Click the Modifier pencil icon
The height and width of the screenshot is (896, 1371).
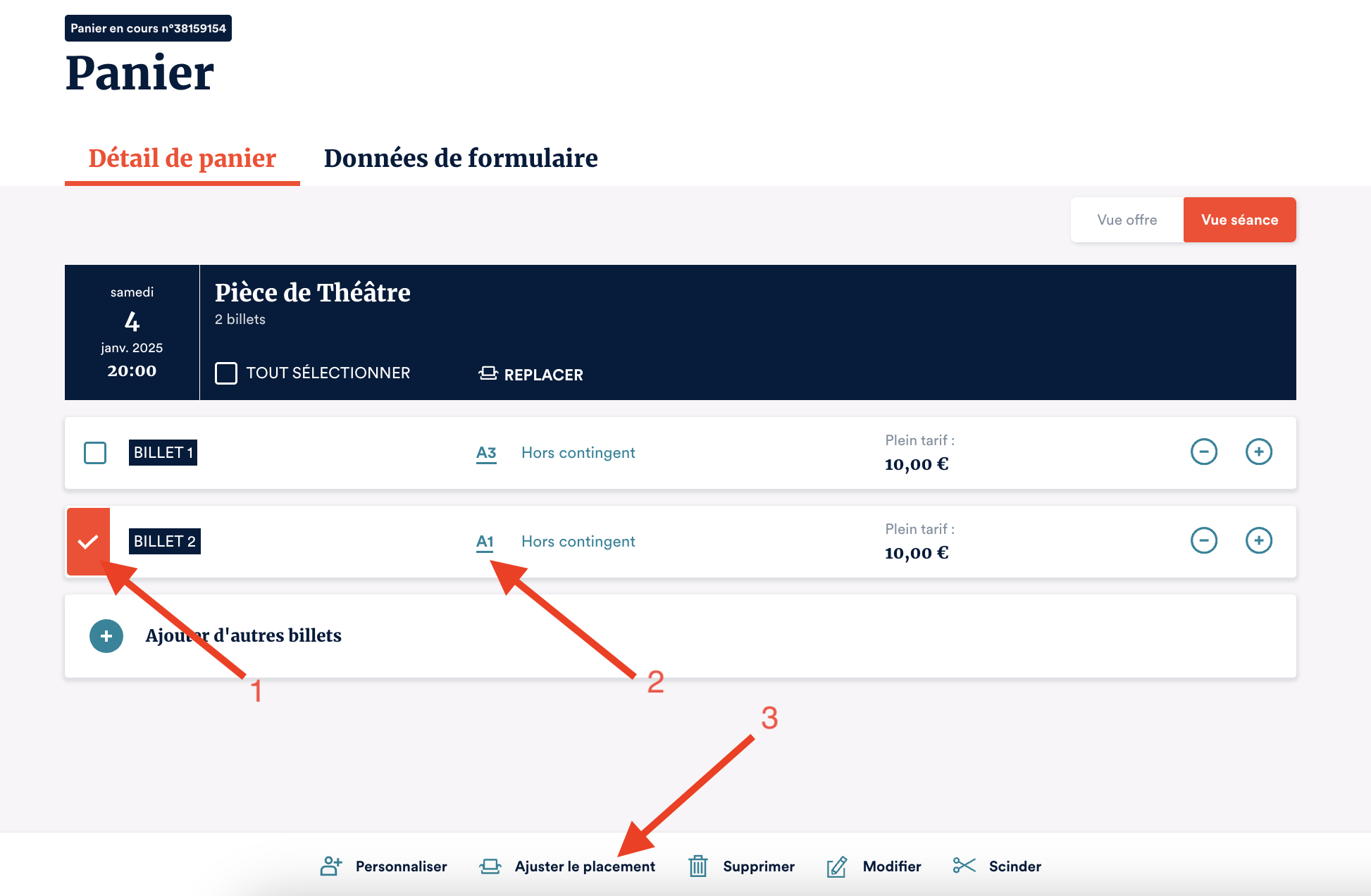(836, 866)
